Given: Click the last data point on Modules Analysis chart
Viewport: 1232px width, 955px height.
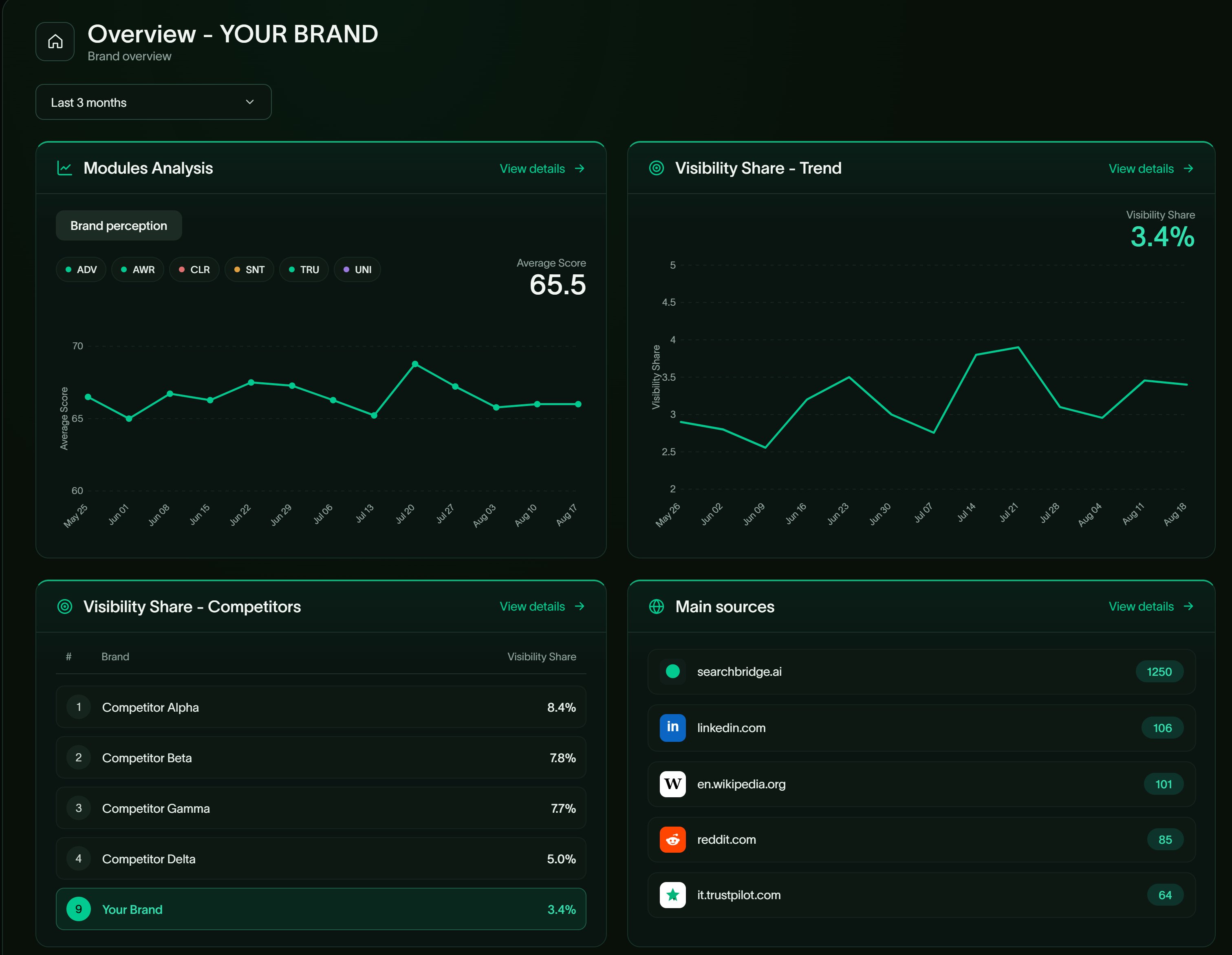Looking at the screenshot, I should tap(578, 404).
